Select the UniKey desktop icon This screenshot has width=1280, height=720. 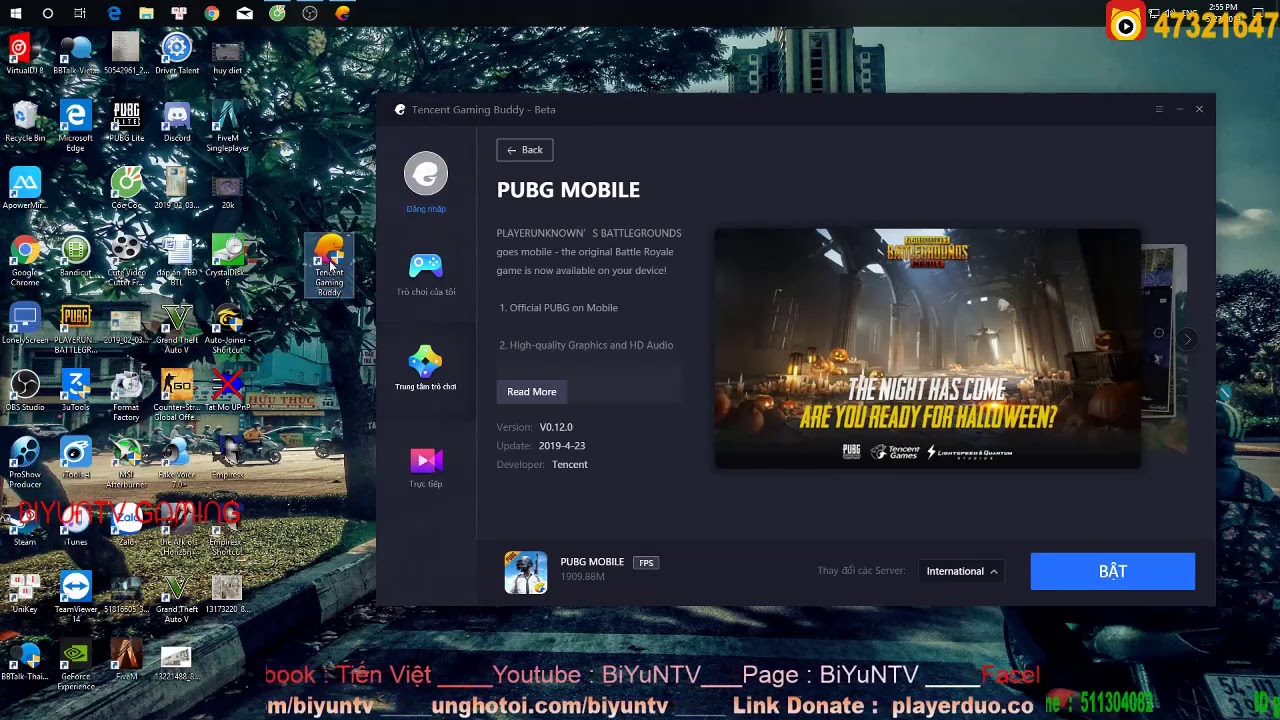point(25,593)
